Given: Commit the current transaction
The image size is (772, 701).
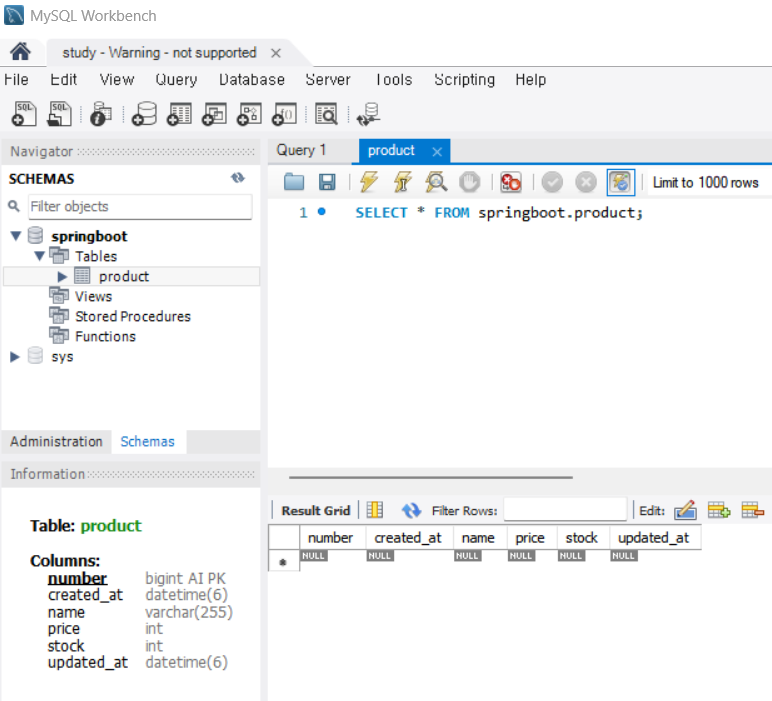Looking at the screenshot, I should (x=552, y=183).
